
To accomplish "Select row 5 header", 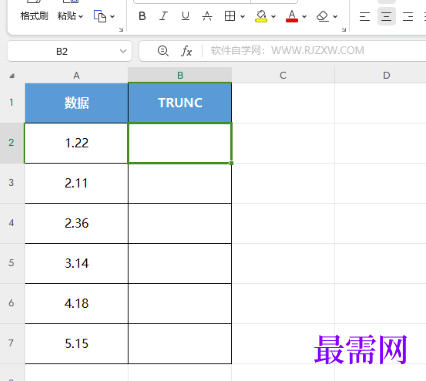I will [x=12, y=263].
